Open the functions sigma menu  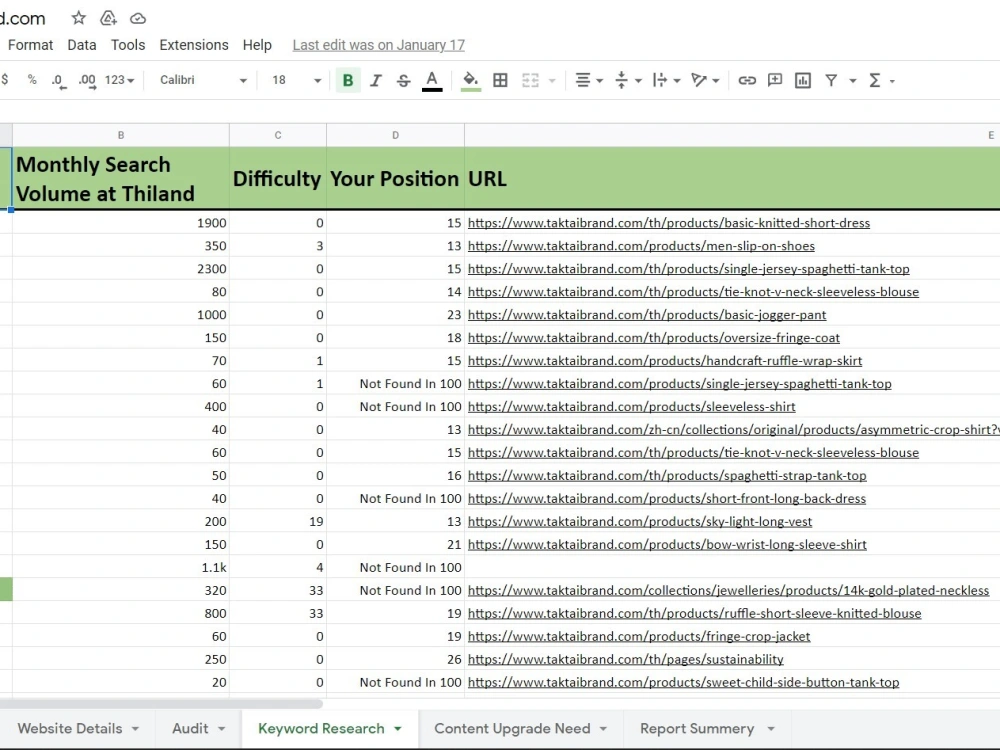tap(875, 80)
